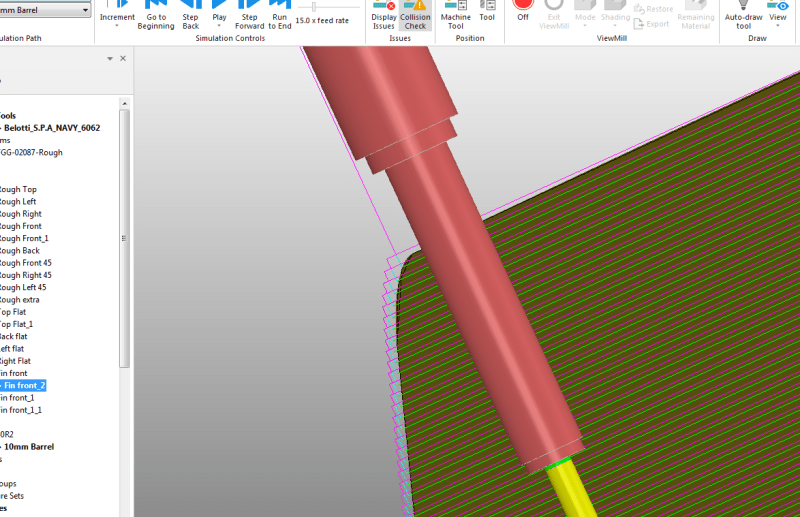Select the GG-02087-Rough NC program
This screenshot has width=800, height=517.
coord(31,152)
